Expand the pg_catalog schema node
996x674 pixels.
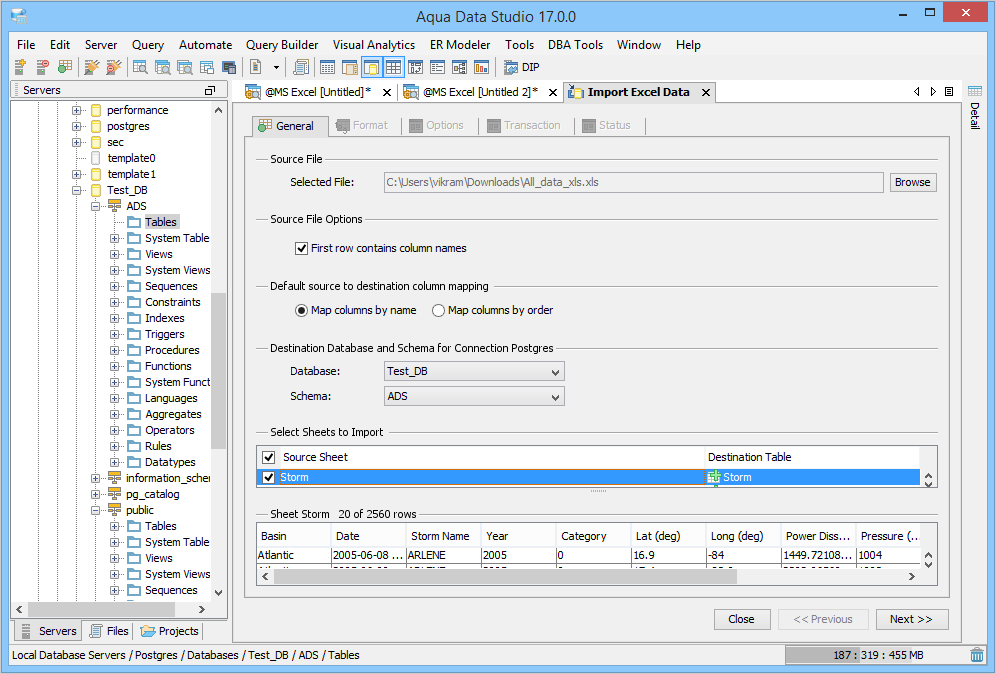pos(95,494)
